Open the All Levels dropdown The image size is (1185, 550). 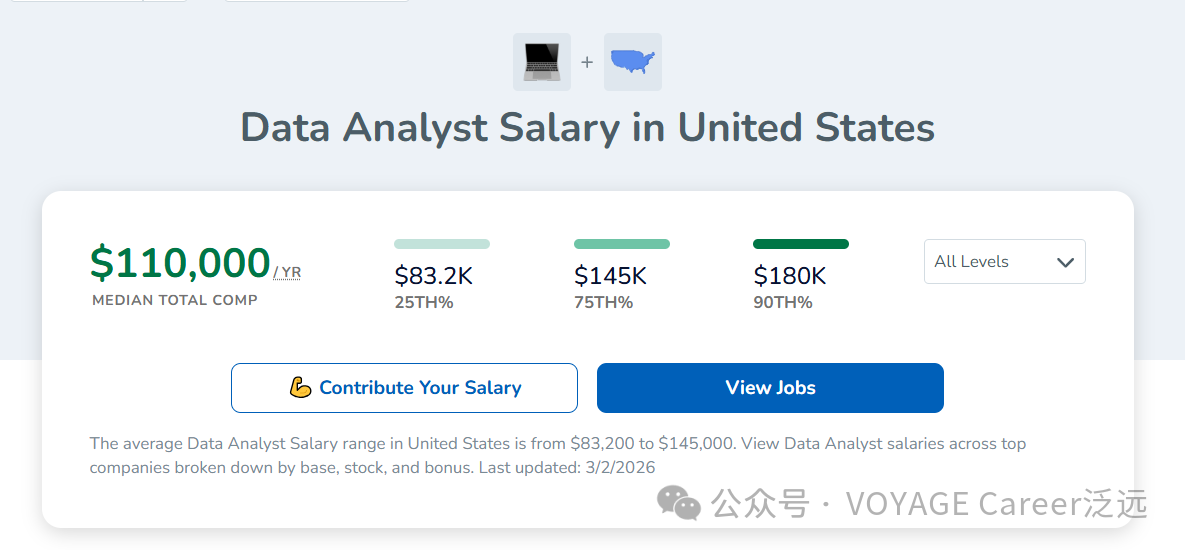tap(1004, 262)
